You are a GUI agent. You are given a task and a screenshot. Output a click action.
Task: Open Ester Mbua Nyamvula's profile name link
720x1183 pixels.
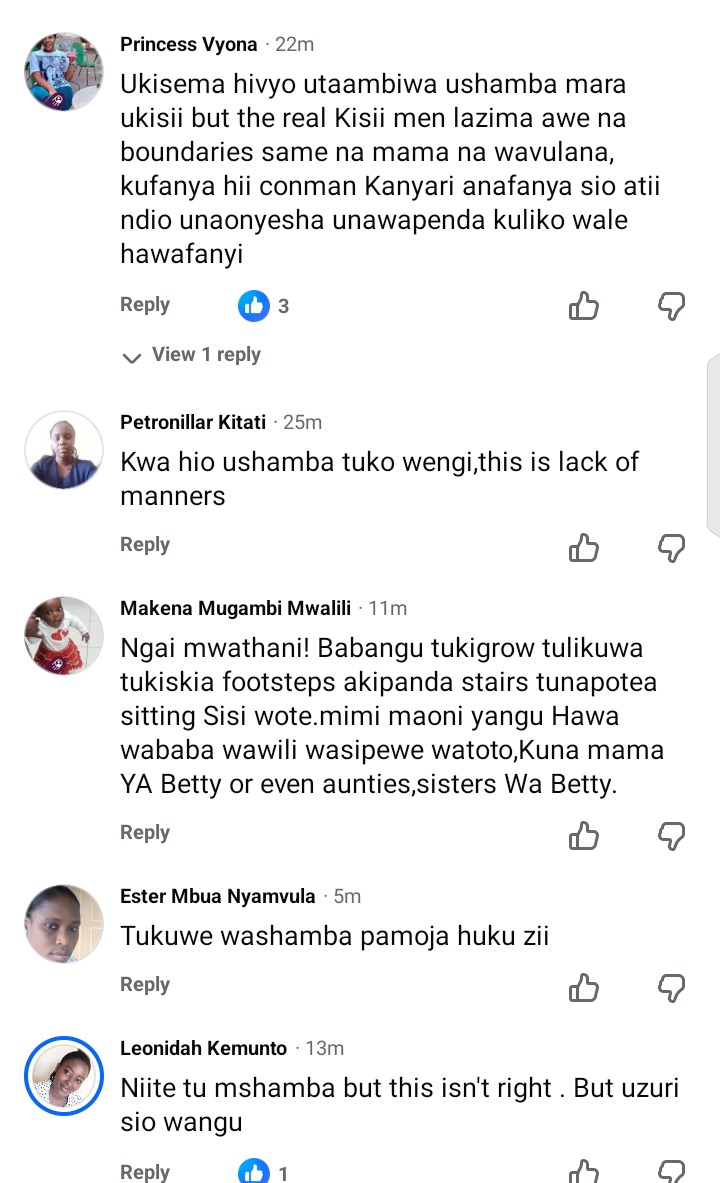pos(217,896)
